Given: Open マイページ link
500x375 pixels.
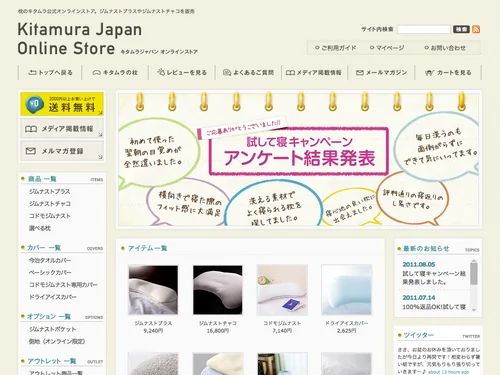Looking at the screenshot, I should coord(387,48).
